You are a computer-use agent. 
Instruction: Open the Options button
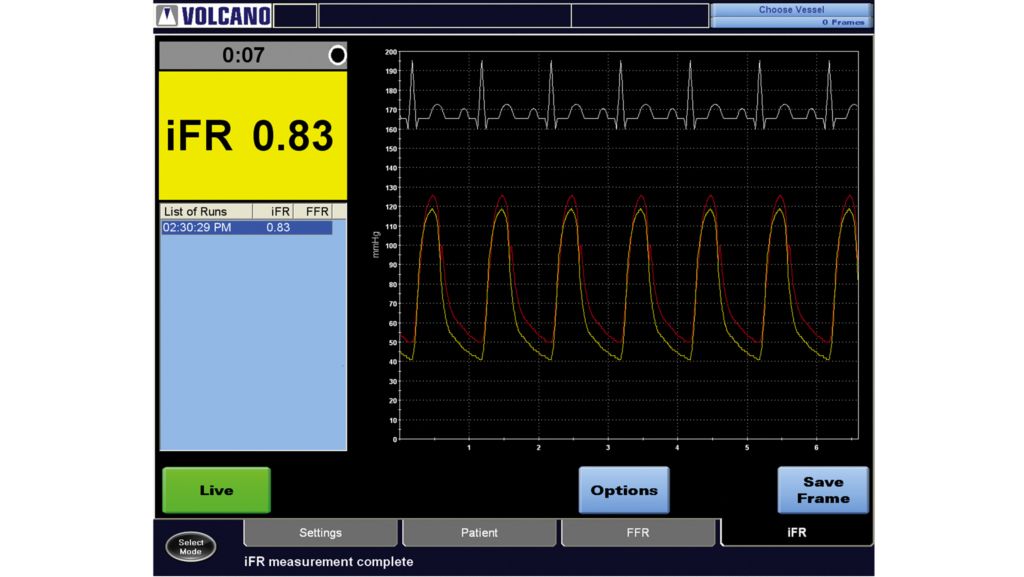coord(624,490)
